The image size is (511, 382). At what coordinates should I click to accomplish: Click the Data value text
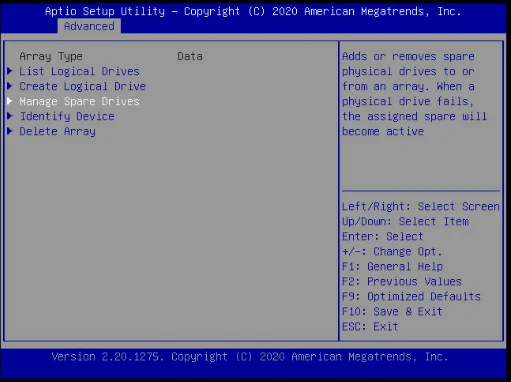(x=190, y=56)
